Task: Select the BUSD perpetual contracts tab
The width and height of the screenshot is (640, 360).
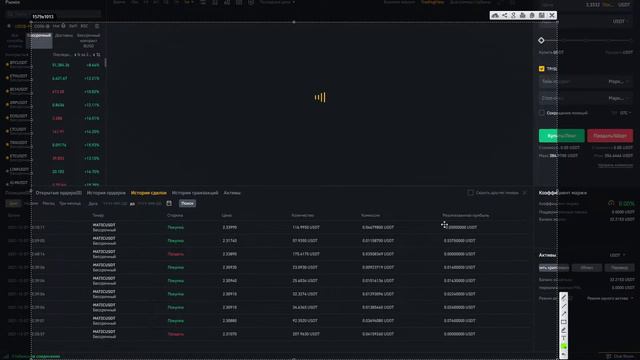Action: tap(88, 40)
